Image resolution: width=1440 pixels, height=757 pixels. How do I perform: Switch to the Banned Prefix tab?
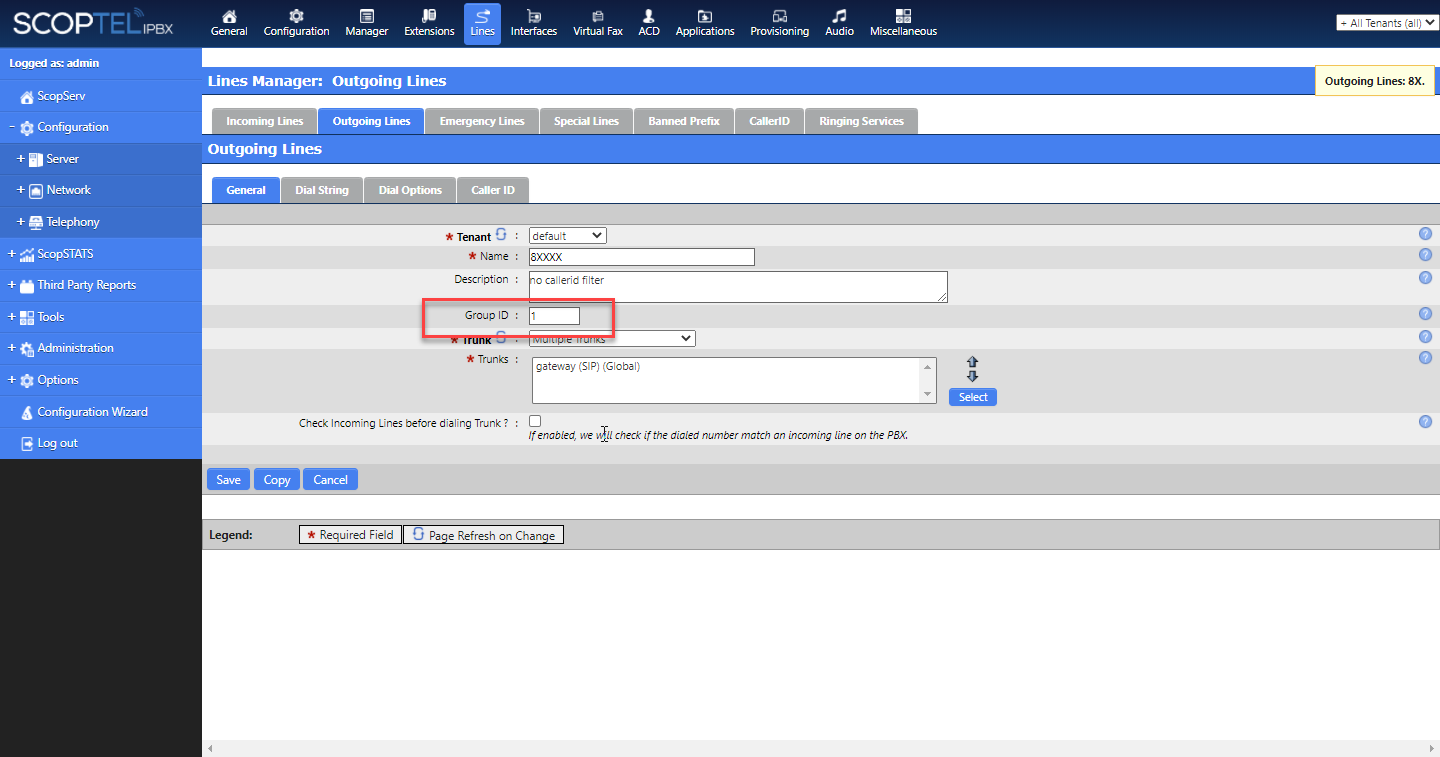[x=684, y=121]
